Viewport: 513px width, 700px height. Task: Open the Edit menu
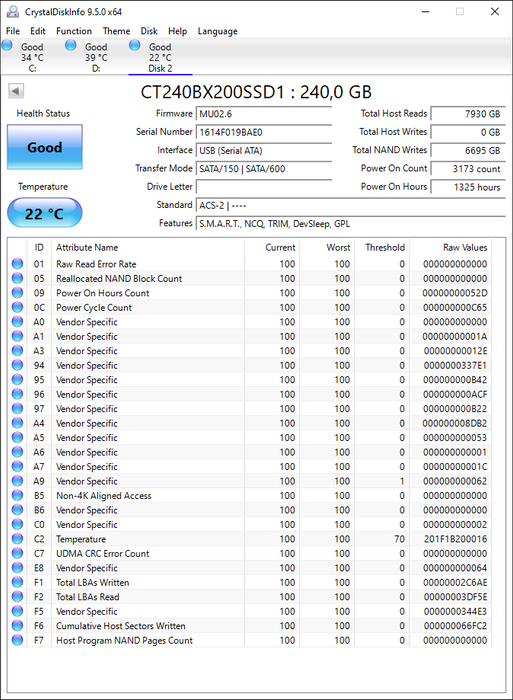click(38, 31)
